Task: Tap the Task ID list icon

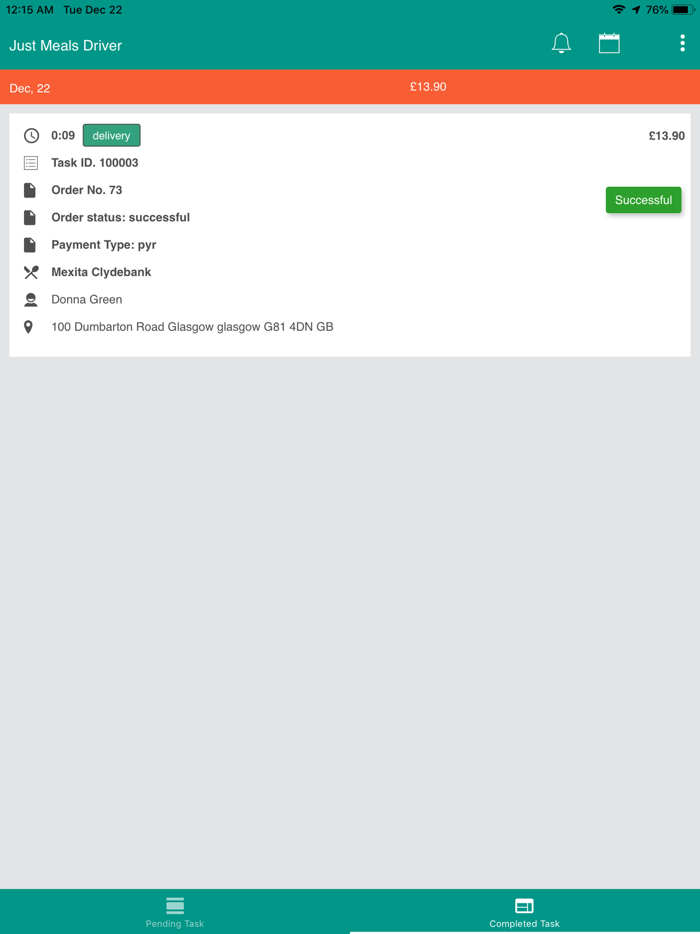Action: [31, 163]
